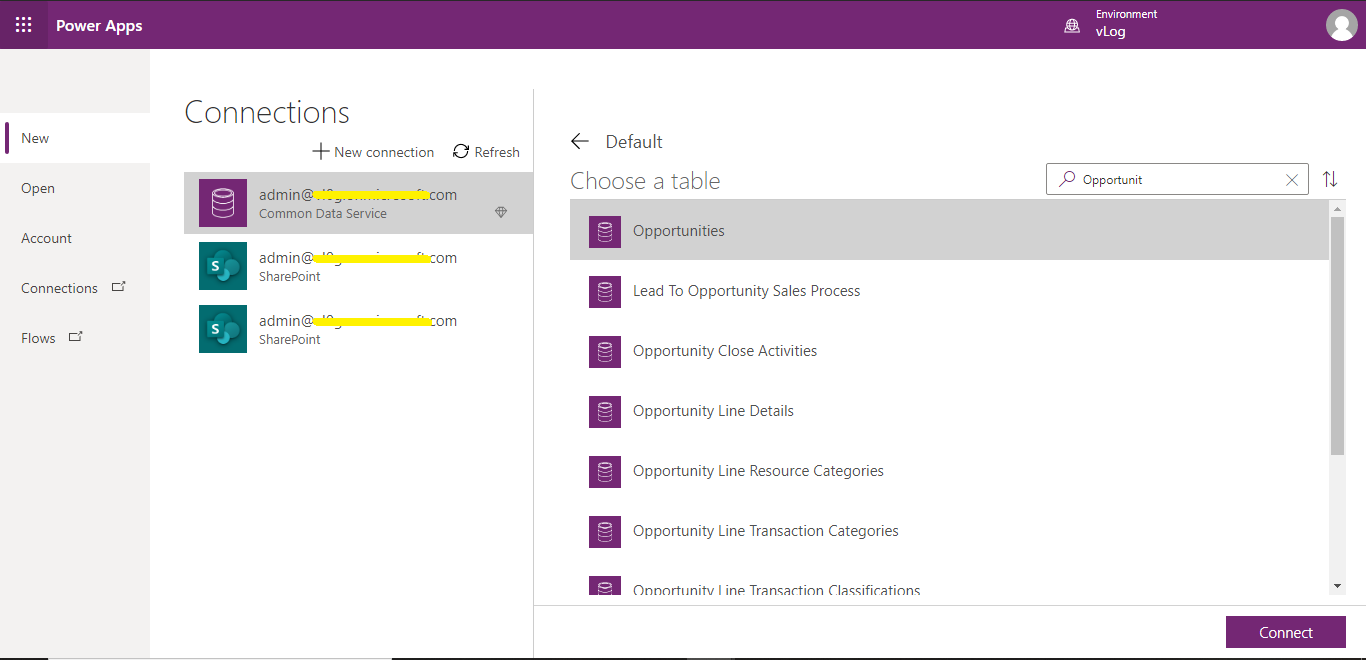Open the user account avatar
This screenshot has height=660, width=1366.
tap(1341, 25)
